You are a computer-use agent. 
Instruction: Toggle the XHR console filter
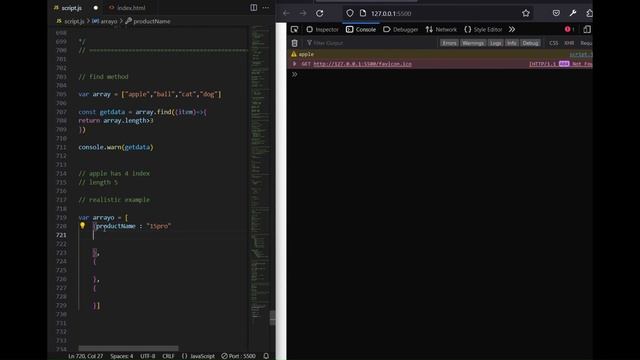click(x=569, y=43)
